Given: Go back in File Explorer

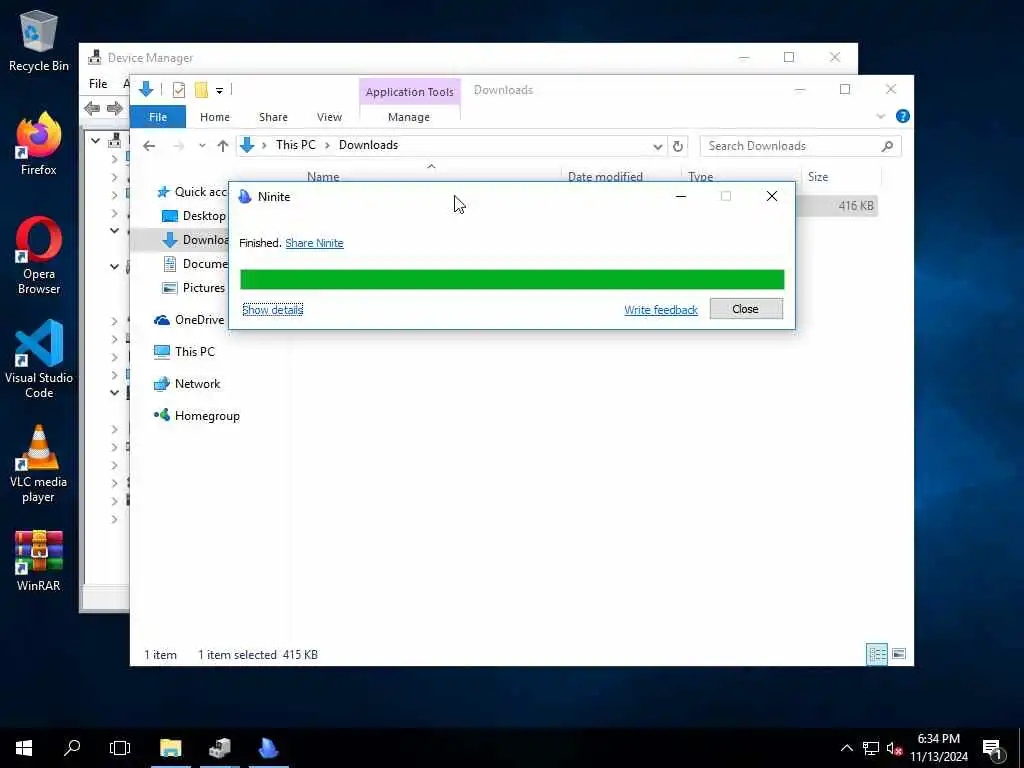Looking at the screenshot, I should point(149,146).
